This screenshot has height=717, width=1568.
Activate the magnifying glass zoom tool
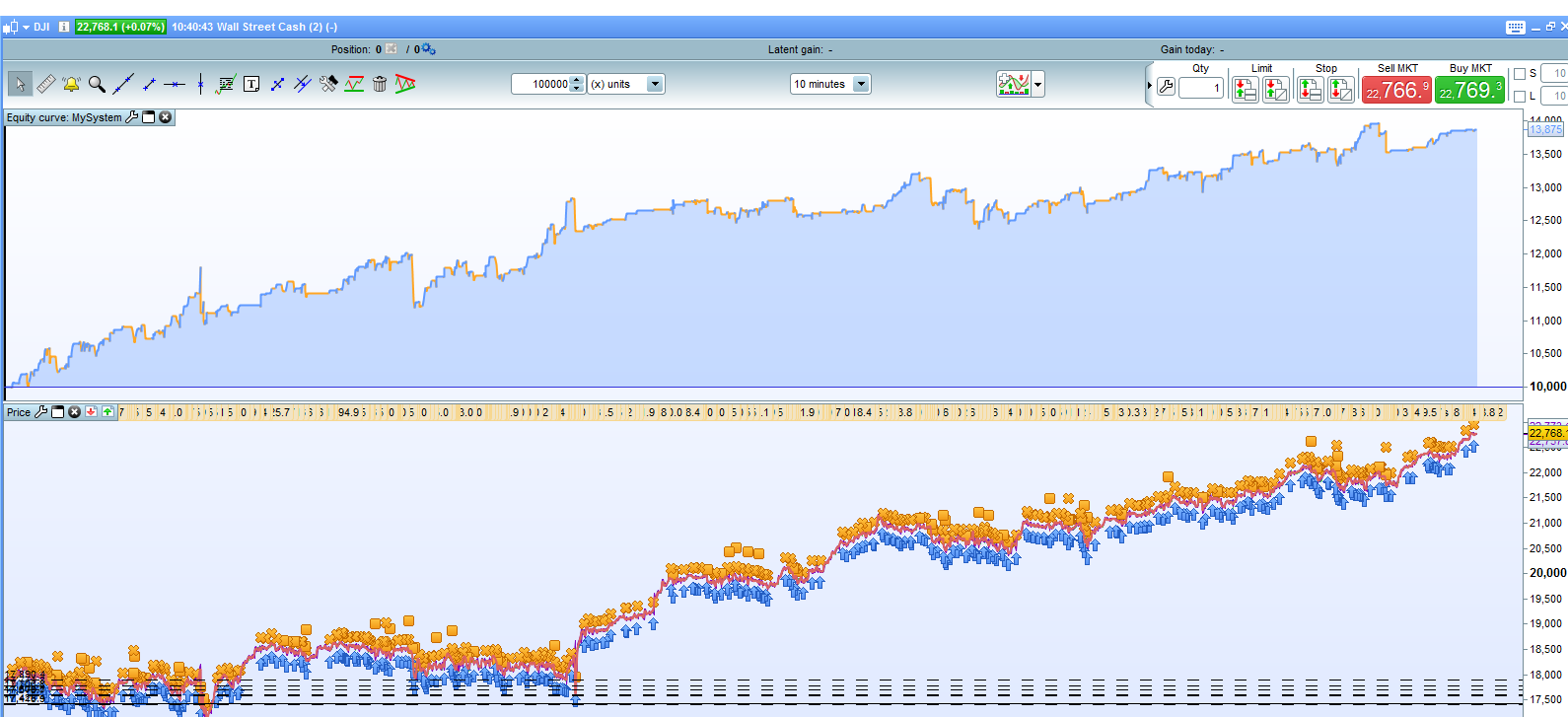tap(97, 84)
